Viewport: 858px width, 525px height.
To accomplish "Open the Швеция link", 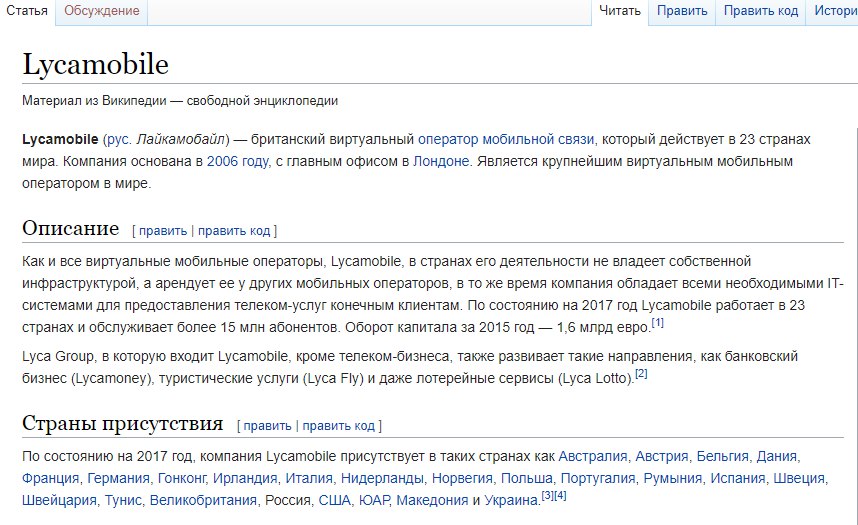I will click(799, 478).
